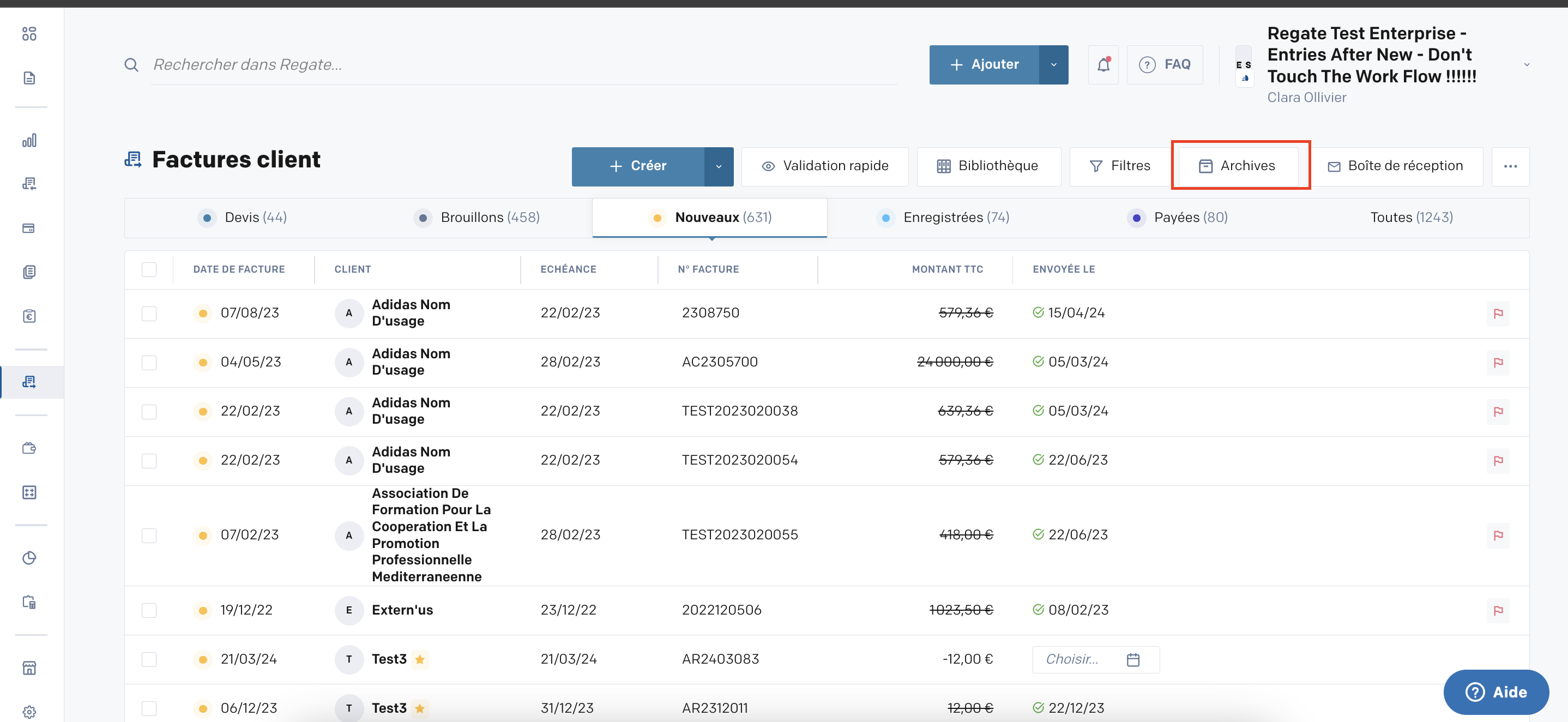
Task: Open the wallet sidebar icon
Action: click(29, 448)
